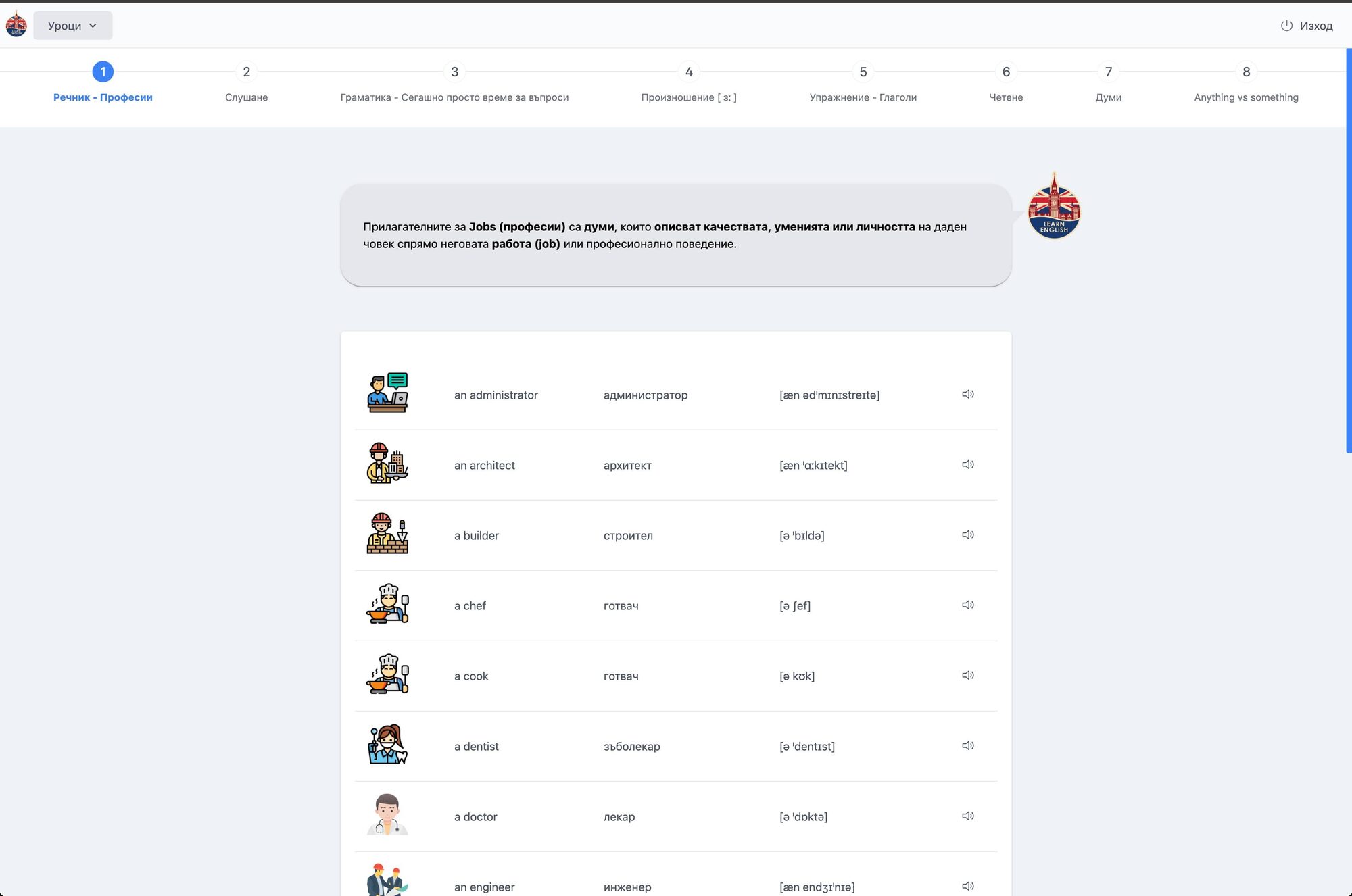The width and height of the screenshot is (1352, 896).
Task: Click the Learn English logo top-left
Action: point(16,25)
